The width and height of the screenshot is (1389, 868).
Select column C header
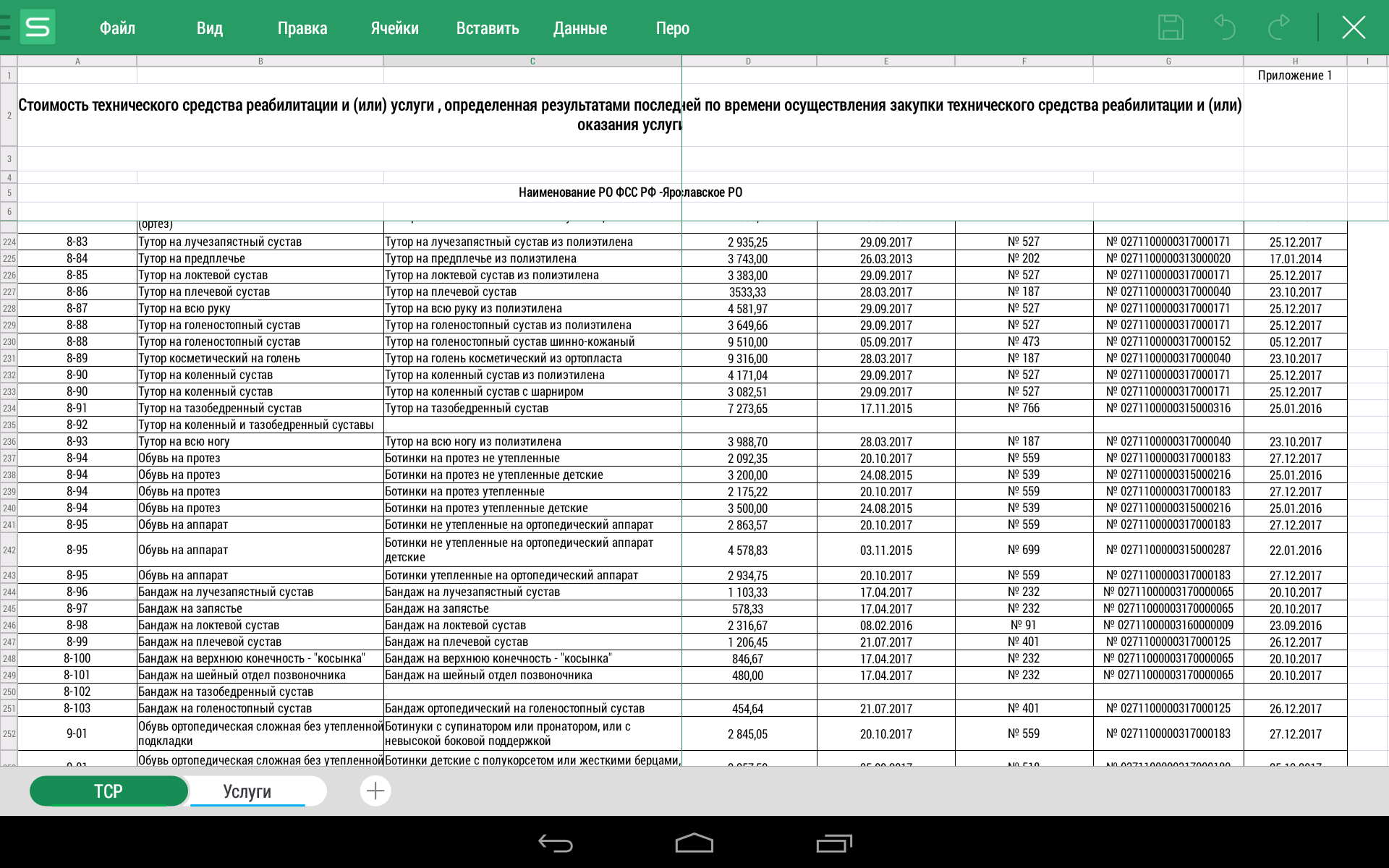click(x=532, y=61)
